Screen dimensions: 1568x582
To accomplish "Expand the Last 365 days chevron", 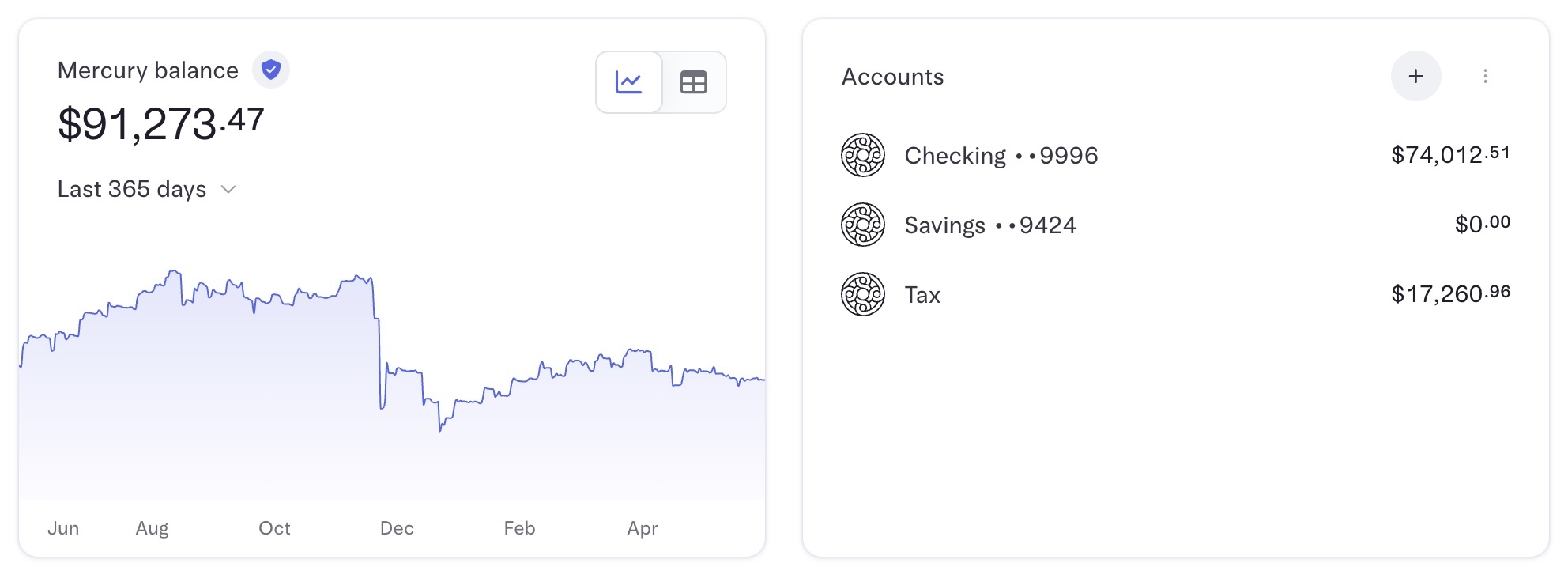I will point(228,189).
